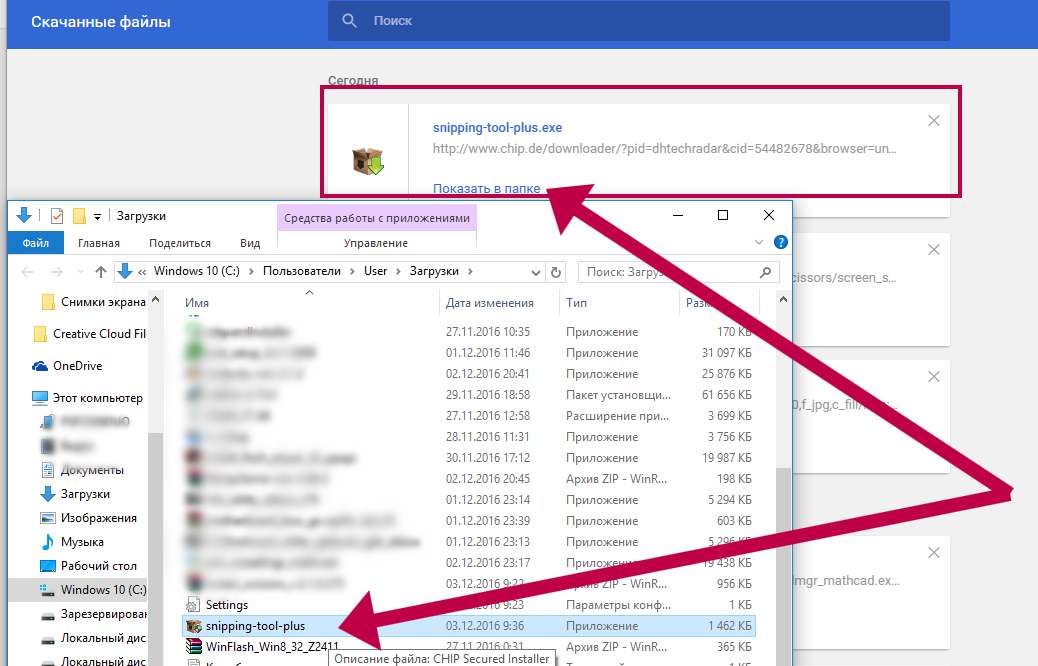Click the New folder icon in title bar
The height and width of the screenshot is (666, 1038).
(x=79, y=216)
